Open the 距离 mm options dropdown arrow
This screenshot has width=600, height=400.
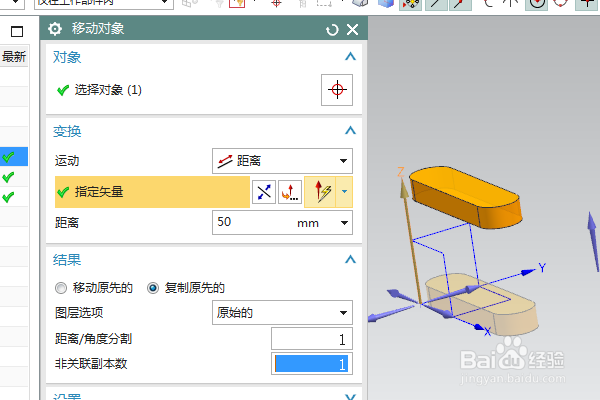point(344,222)
